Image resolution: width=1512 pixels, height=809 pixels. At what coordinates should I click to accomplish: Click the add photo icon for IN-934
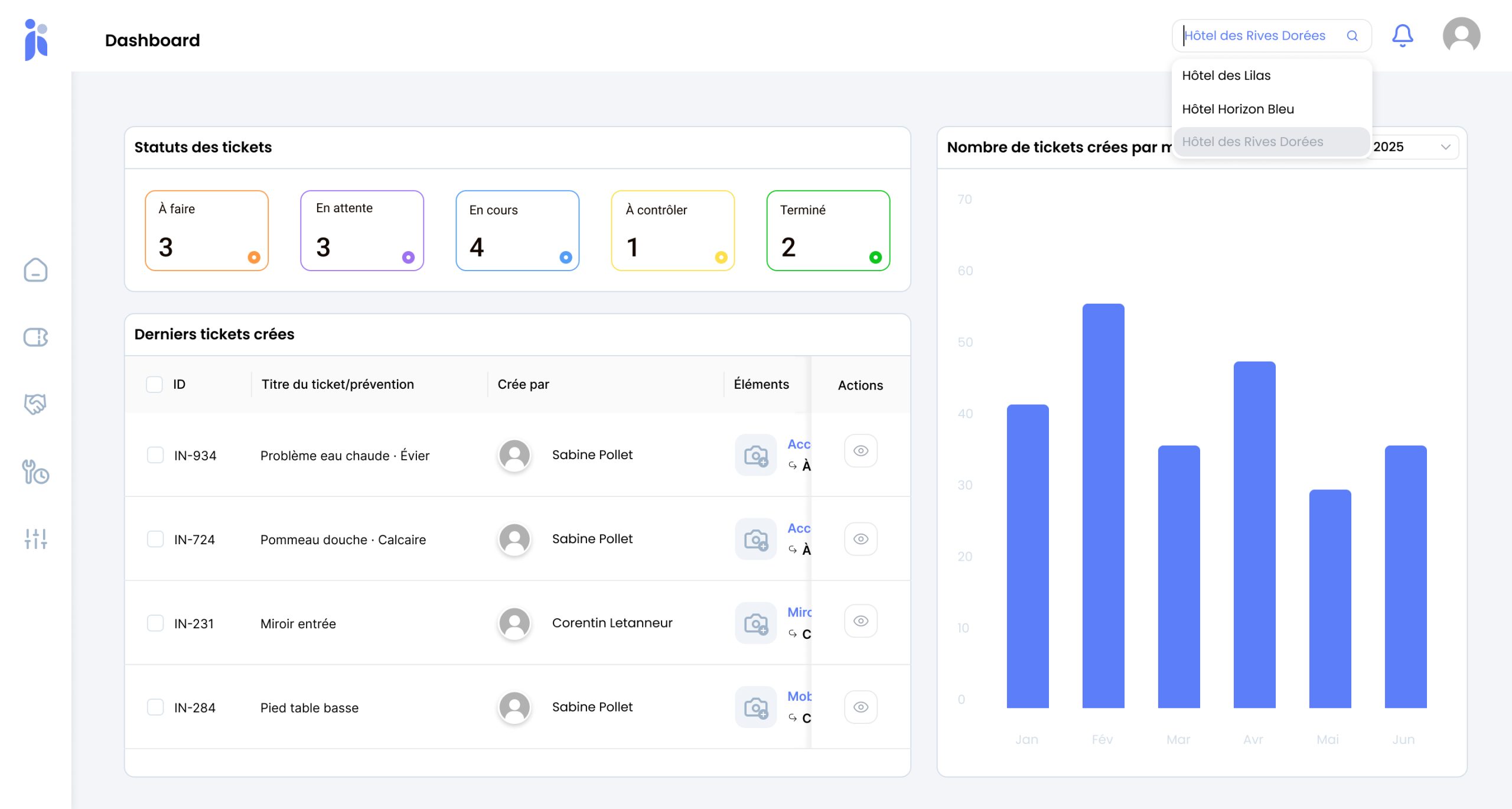(755, 455)
